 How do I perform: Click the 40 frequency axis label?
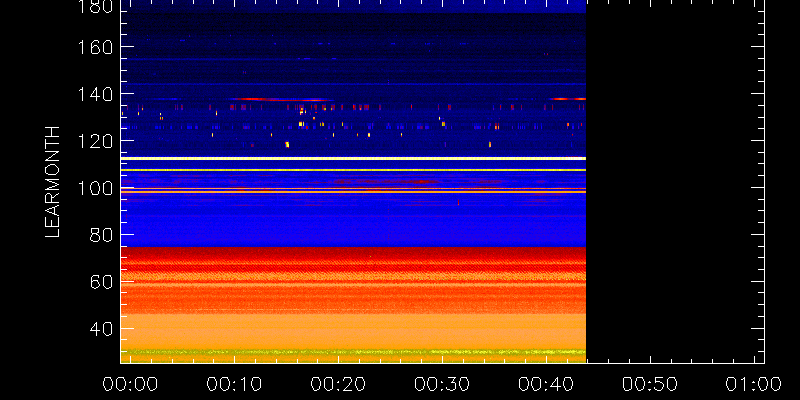102,330
